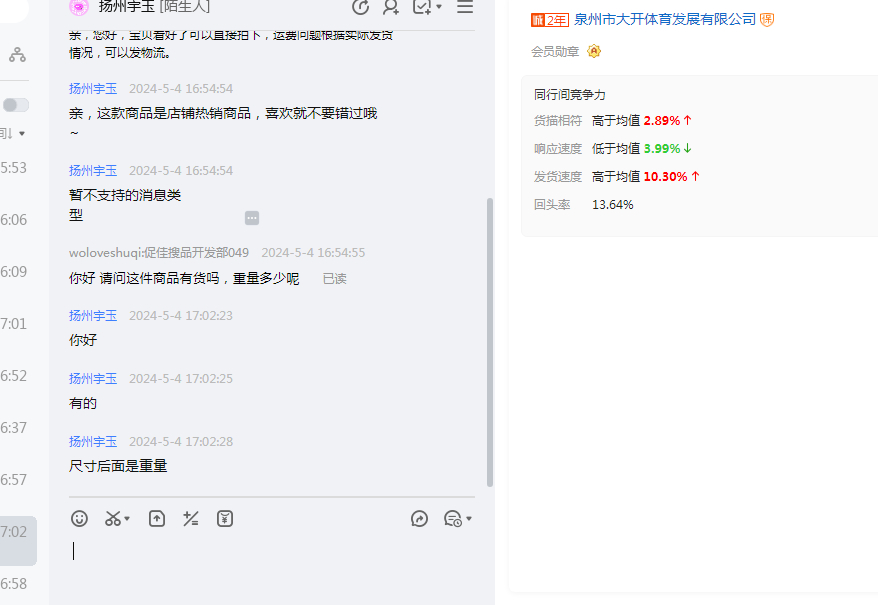Select conversation with time ending 6:52
Screen dimensions: 878x605
pyautogui.click(x=13, y=376)
